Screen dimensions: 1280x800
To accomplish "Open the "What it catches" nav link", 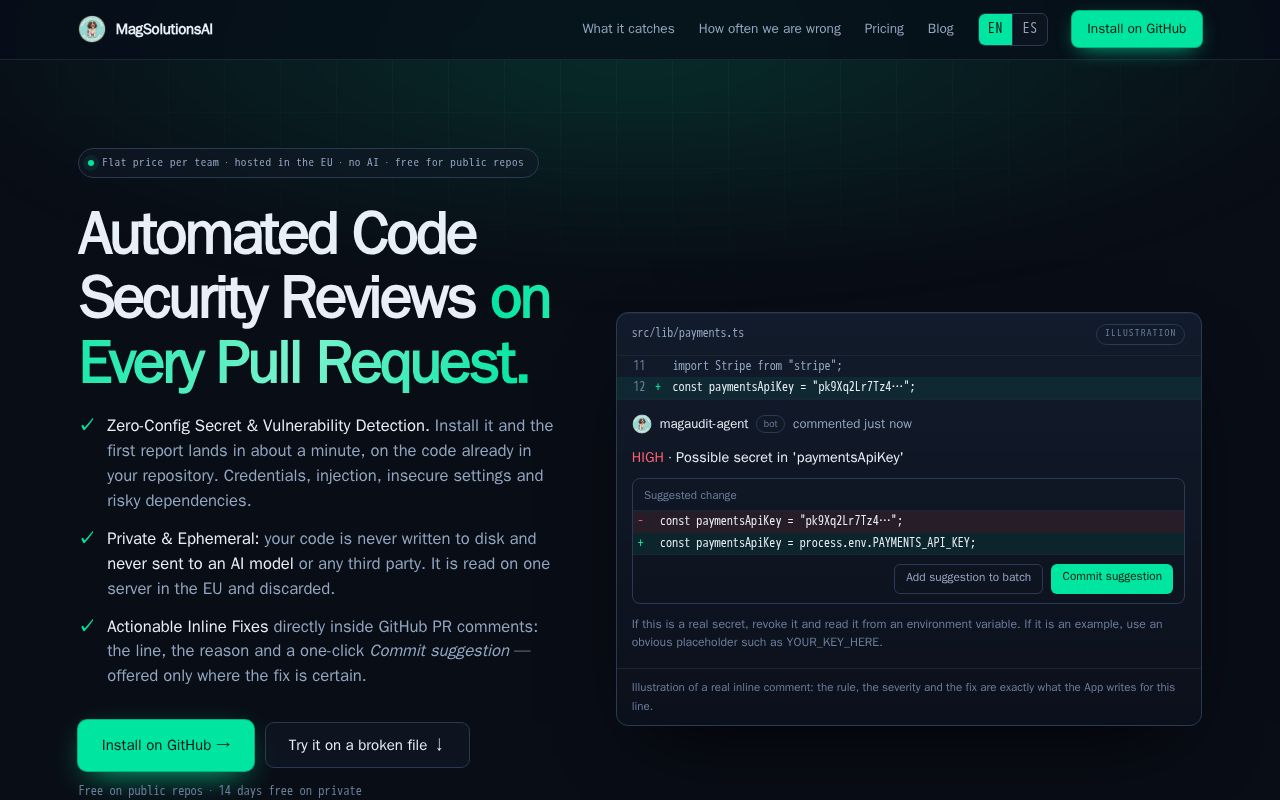I will (628, 29).
